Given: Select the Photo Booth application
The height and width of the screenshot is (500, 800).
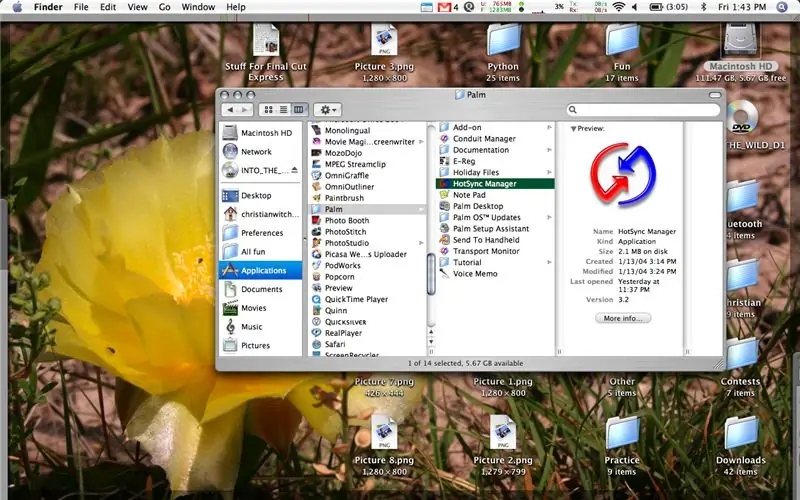Looking at the screenshot, I should [347, 220].
